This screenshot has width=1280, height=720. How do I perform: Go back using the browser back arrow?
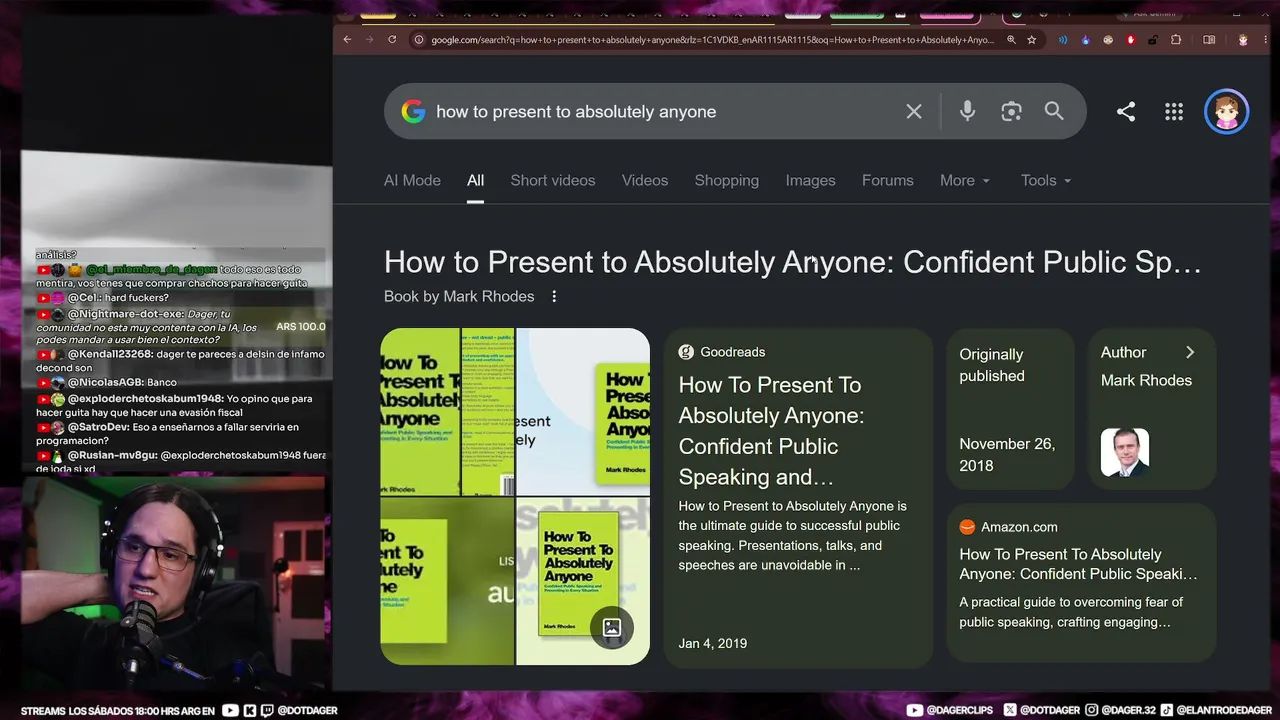pyautogui.click(x=347, y=40)
